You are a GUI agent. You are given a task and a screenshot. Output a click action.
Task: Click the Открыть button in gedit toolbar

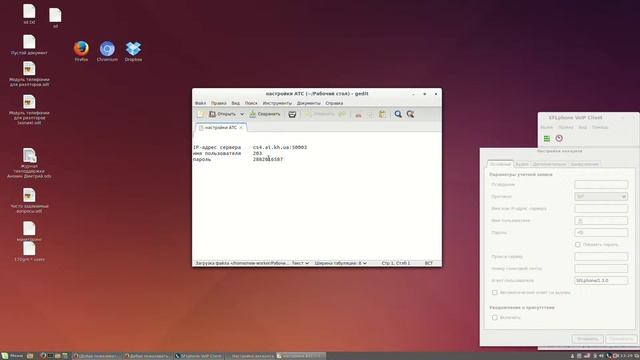[x=222, y=114]
